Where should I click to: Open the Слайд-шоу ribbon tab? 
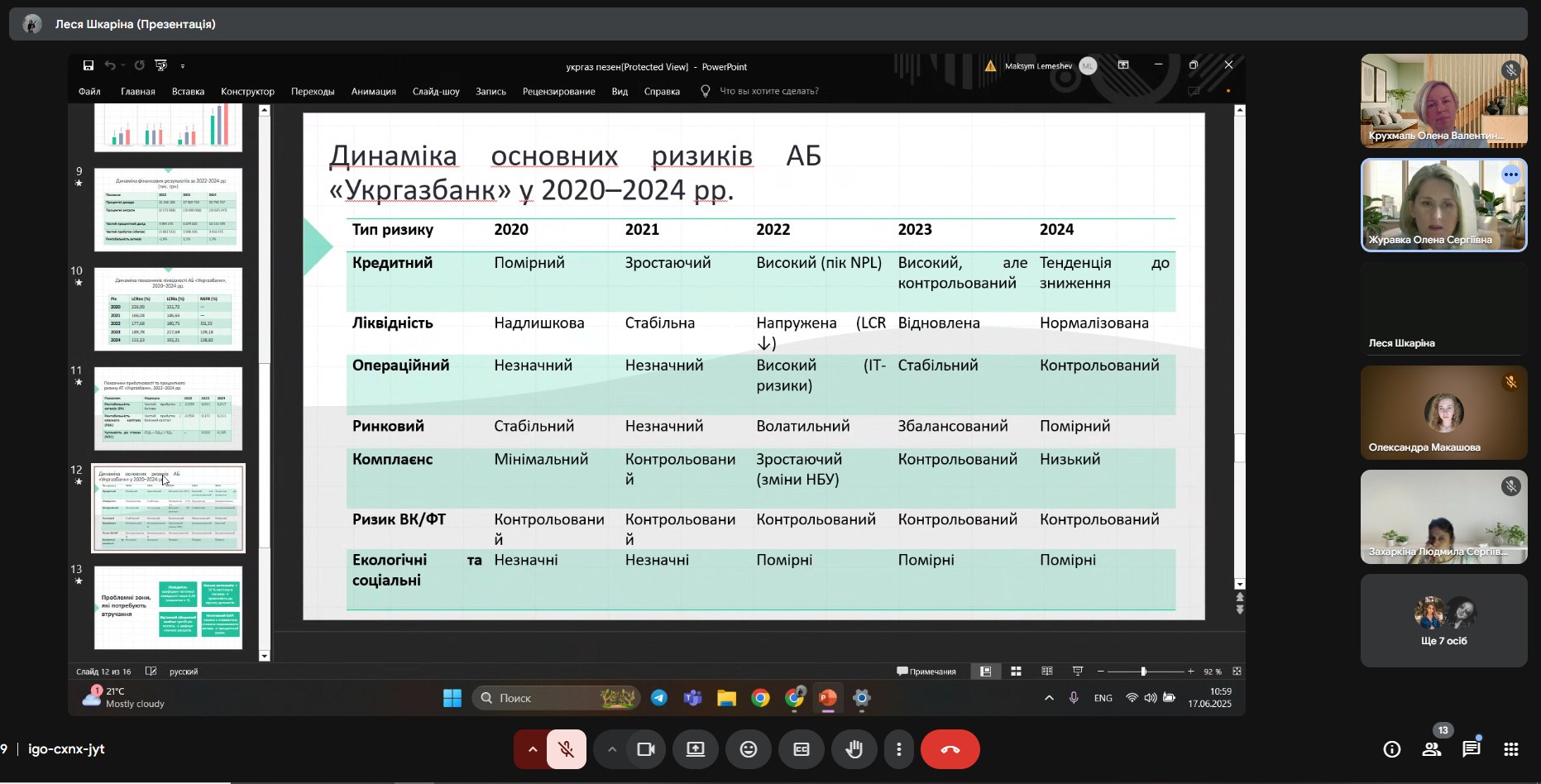click(436, 91)
